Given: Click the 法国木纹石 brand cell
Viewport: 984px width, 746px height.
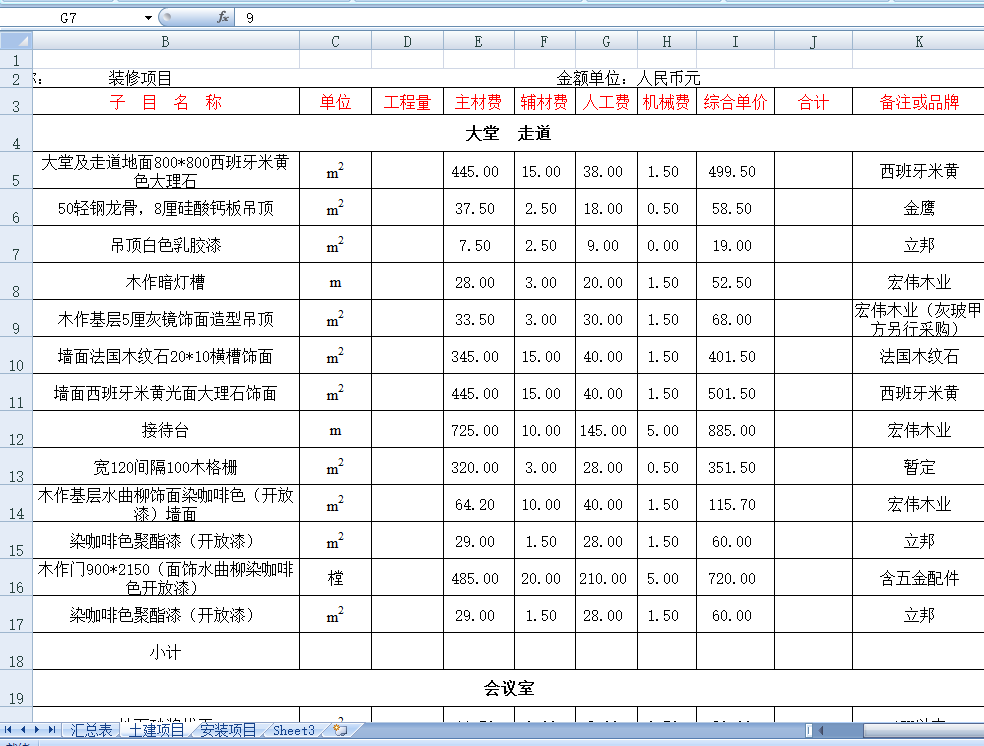Looking at the screenshot, I should point(919,356).
